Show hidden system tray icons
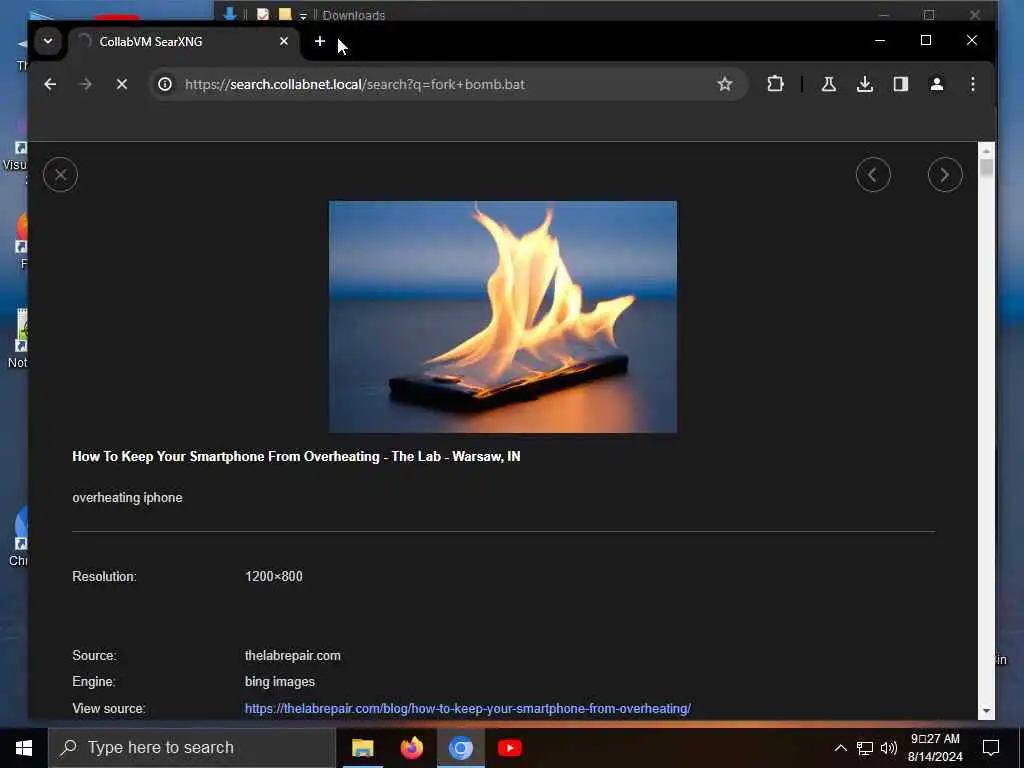1024x768 pixels. (x=840, y=748)
